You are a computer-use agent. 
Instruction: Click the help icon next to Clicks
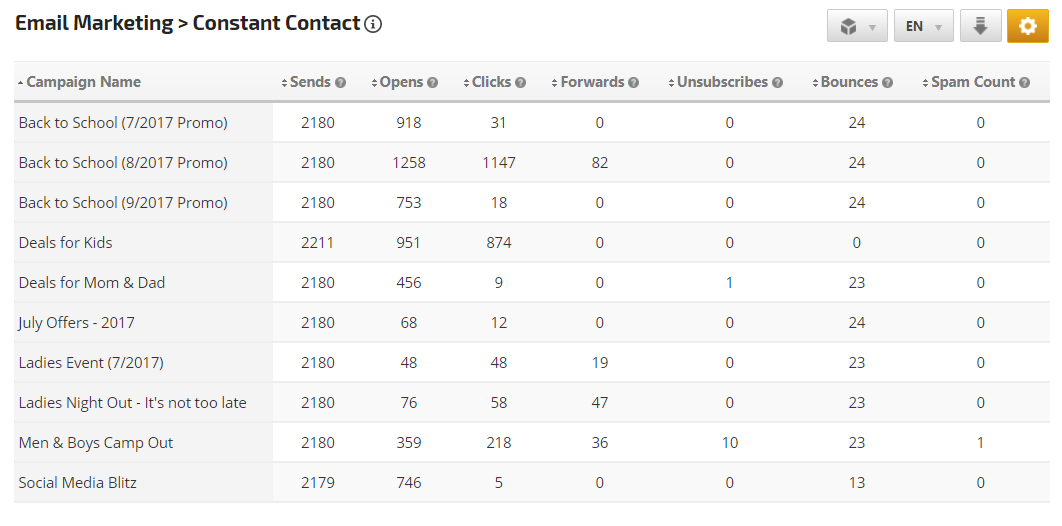pyautogui.click(x=521, y=83)
